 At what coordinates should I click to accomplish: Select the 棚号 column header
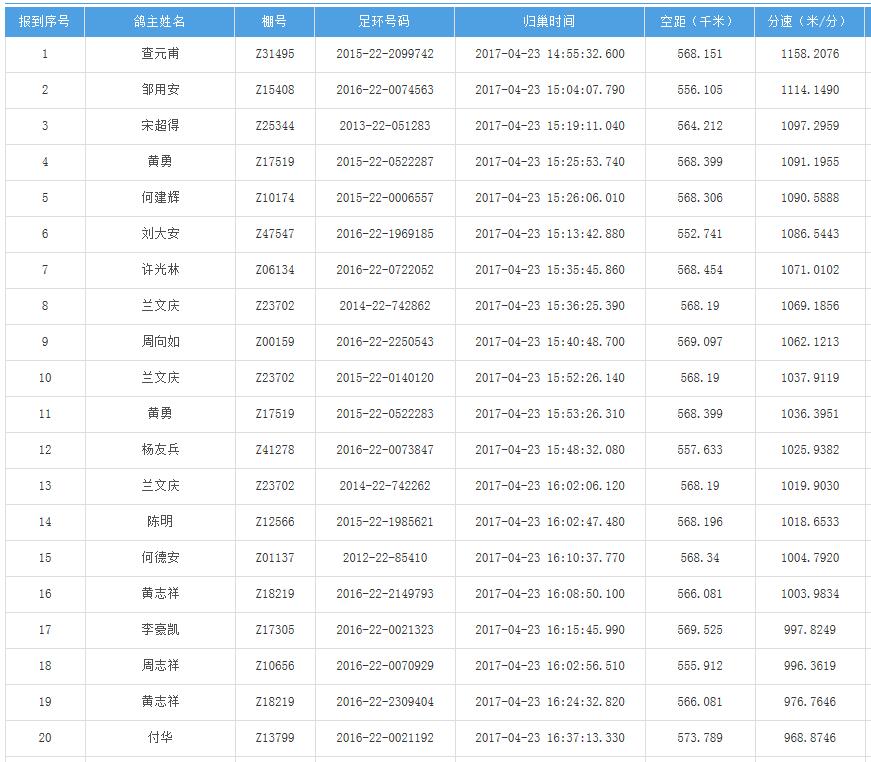pyautogui.click(x=274, y=21)
